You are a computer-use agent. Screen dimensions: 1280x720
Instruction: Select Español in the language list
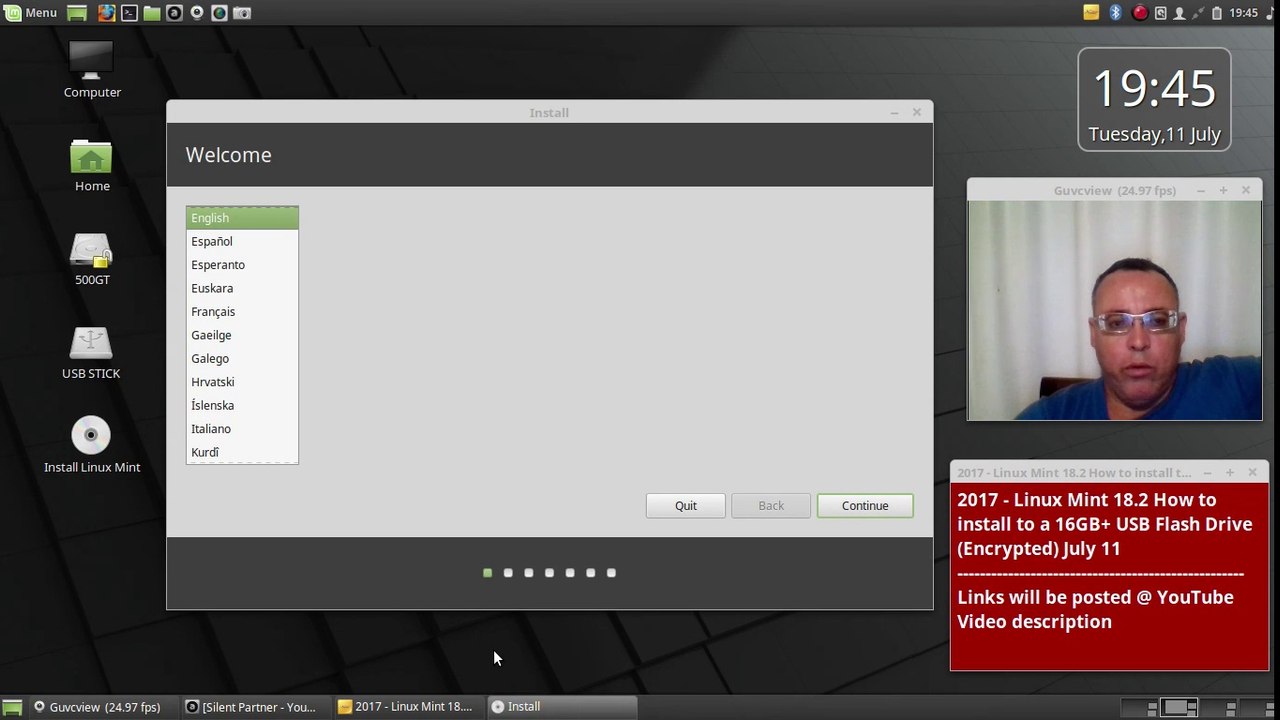(242, 241)
